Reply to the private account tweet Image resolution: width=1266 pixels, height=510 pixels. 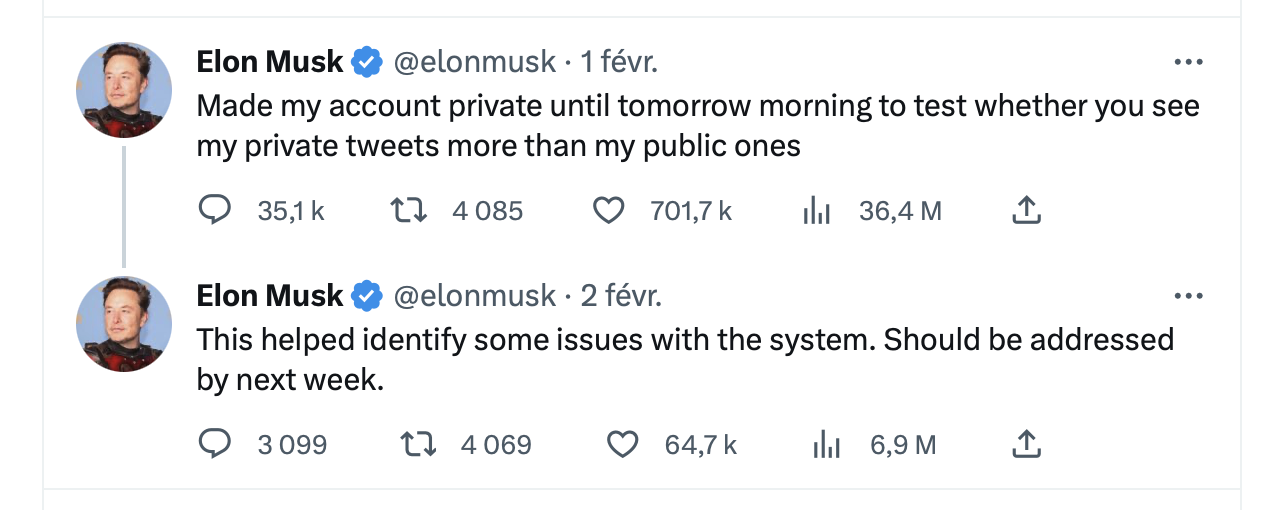[x=215, y=211]
